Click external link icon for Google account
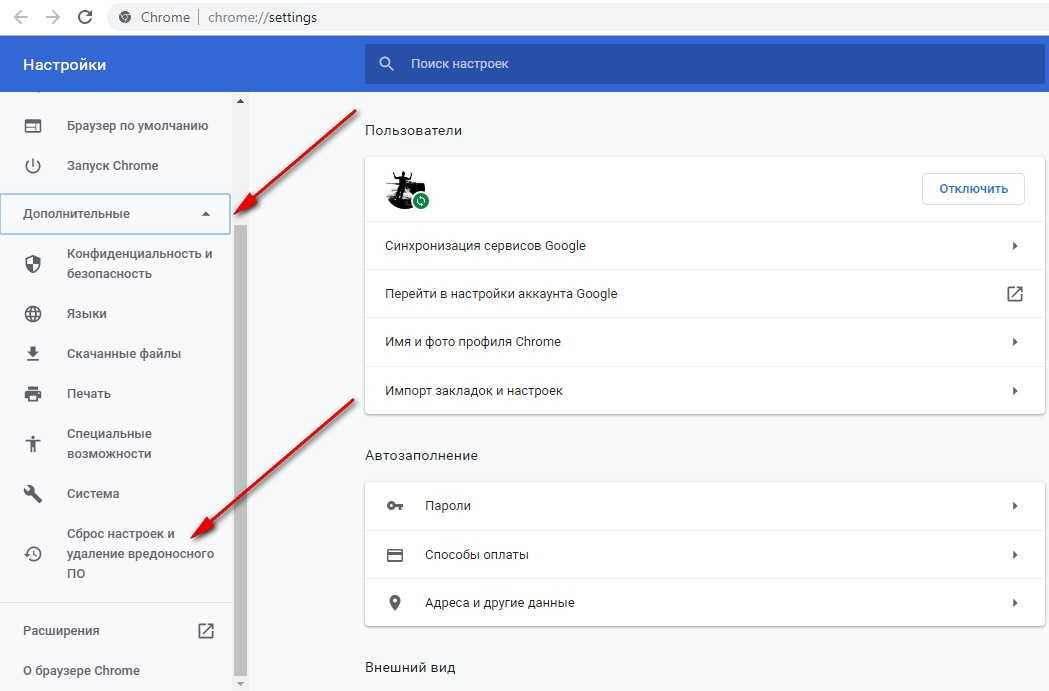Image resolution: width=1049 pixels, height=691 pixels. click(x=1015, y=294)
